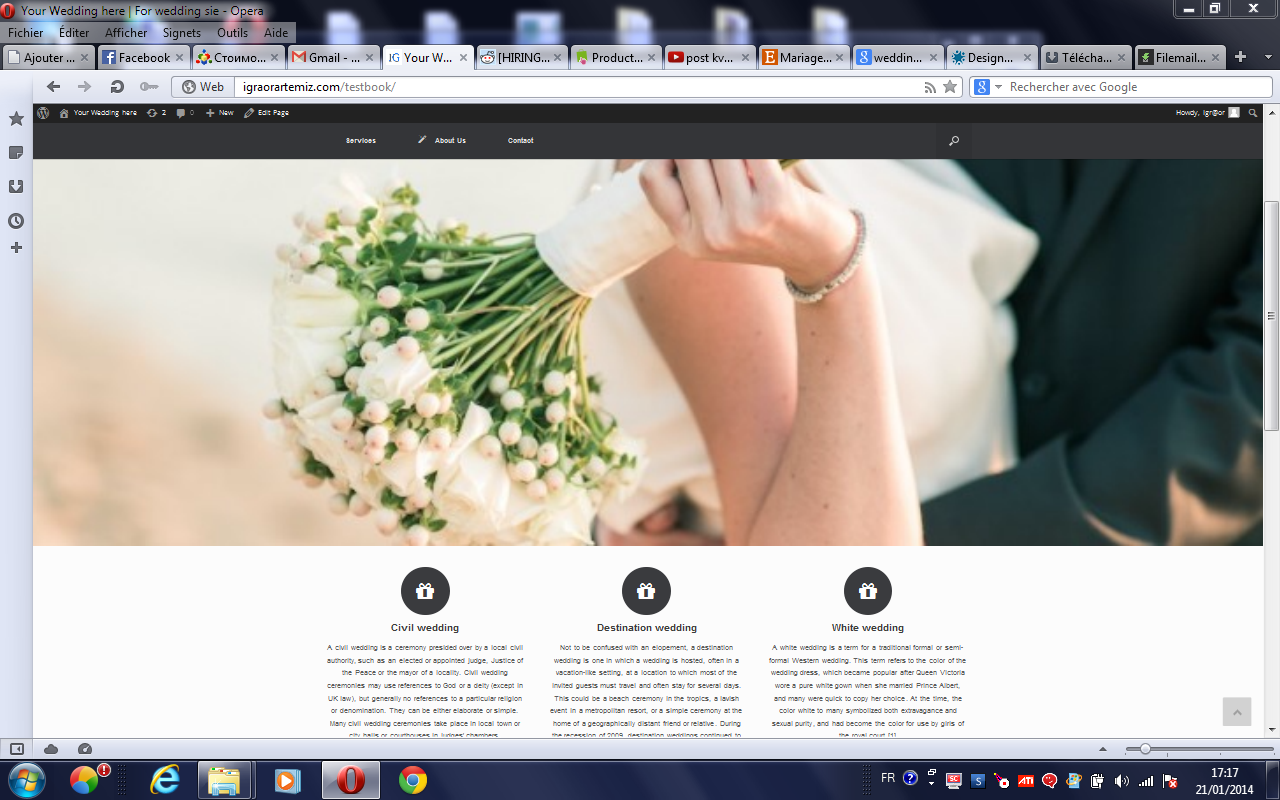Viewport: 1280px width, 800px height.
Task: Add a panel with the plus icon
Action: 16,247
